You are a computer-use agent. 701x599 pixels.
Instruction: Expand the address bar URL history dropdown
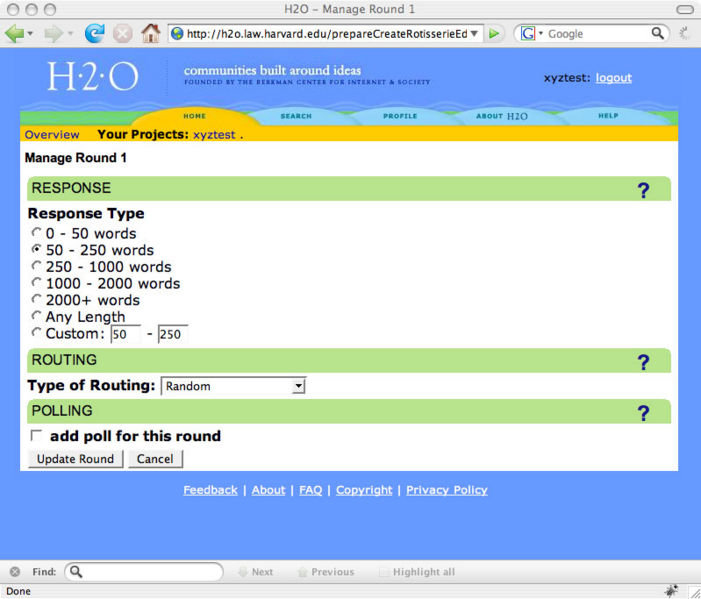pyautogui.click(x=475, y=33)
